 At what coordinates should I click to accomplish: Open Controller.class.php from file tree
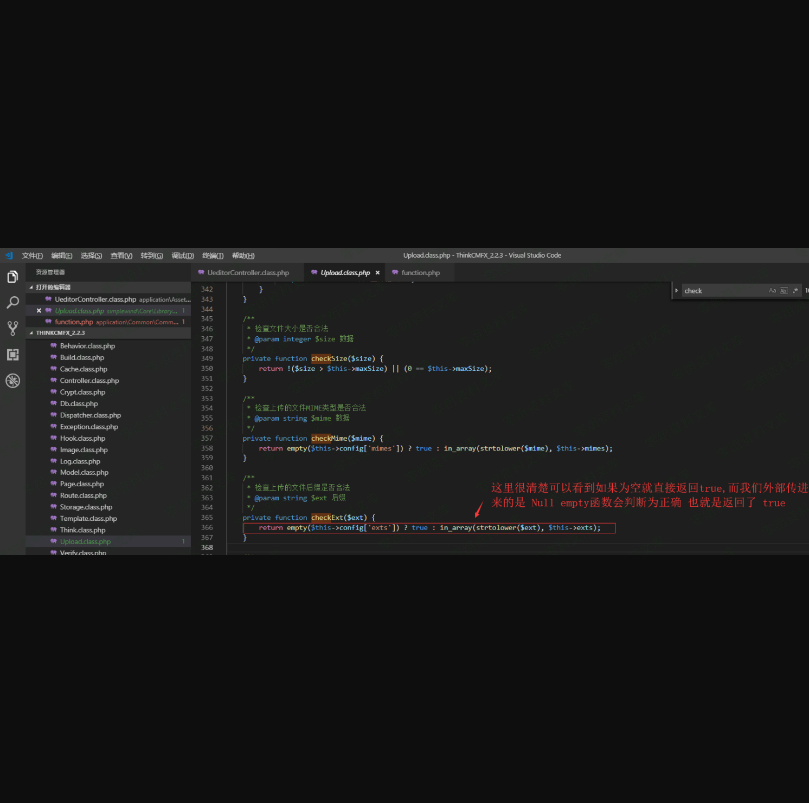pyautogui.click(x=89, y=380)
